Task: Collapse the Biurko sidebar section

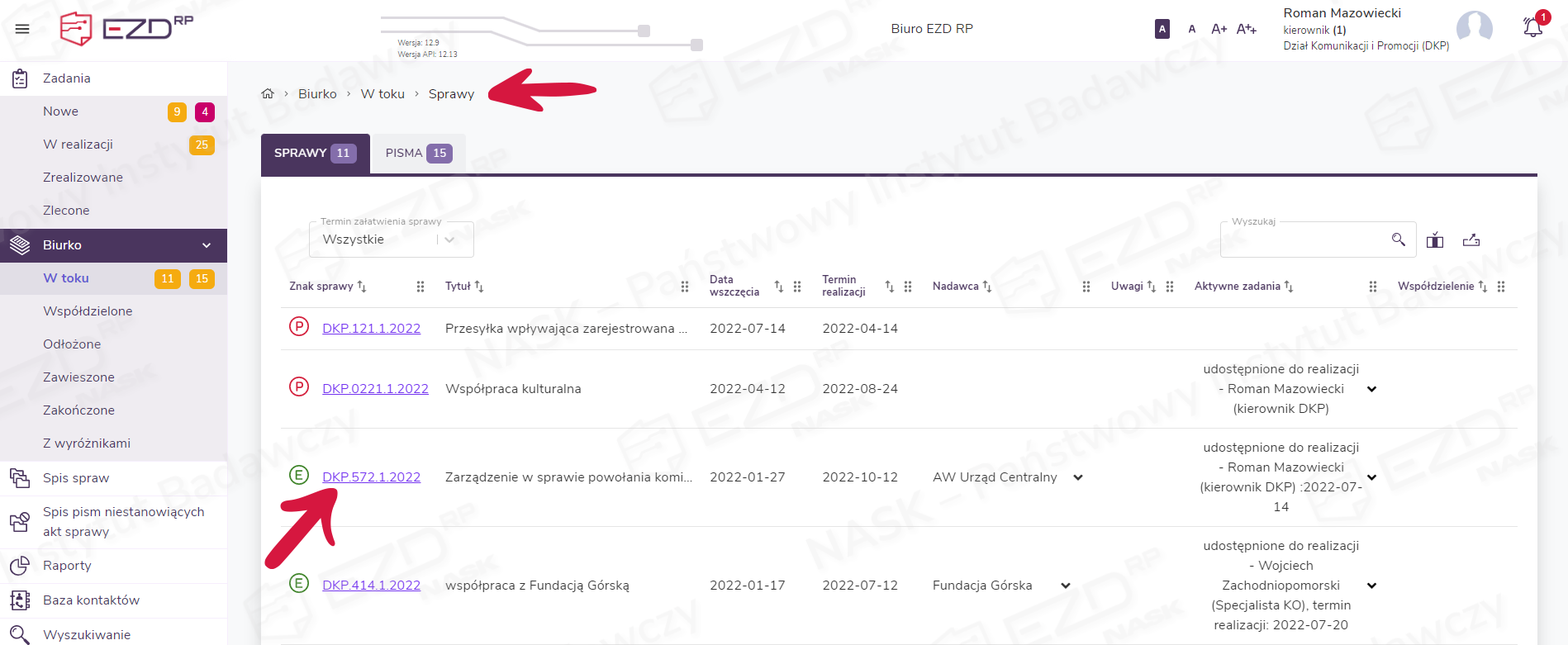Action: 207,245
